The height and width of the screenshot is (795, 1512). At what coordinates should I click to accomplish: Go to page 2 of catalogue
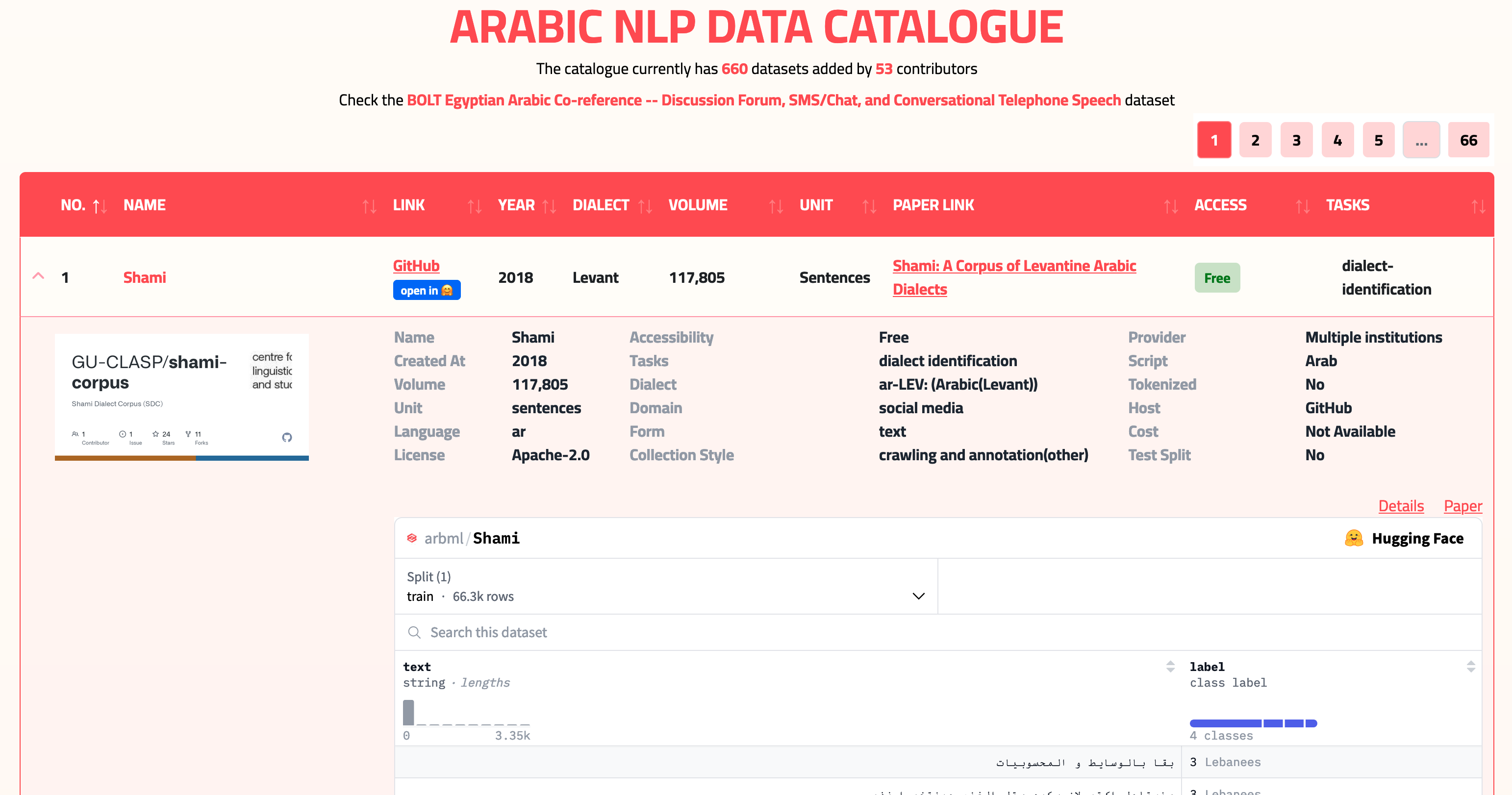point(1255,140)
